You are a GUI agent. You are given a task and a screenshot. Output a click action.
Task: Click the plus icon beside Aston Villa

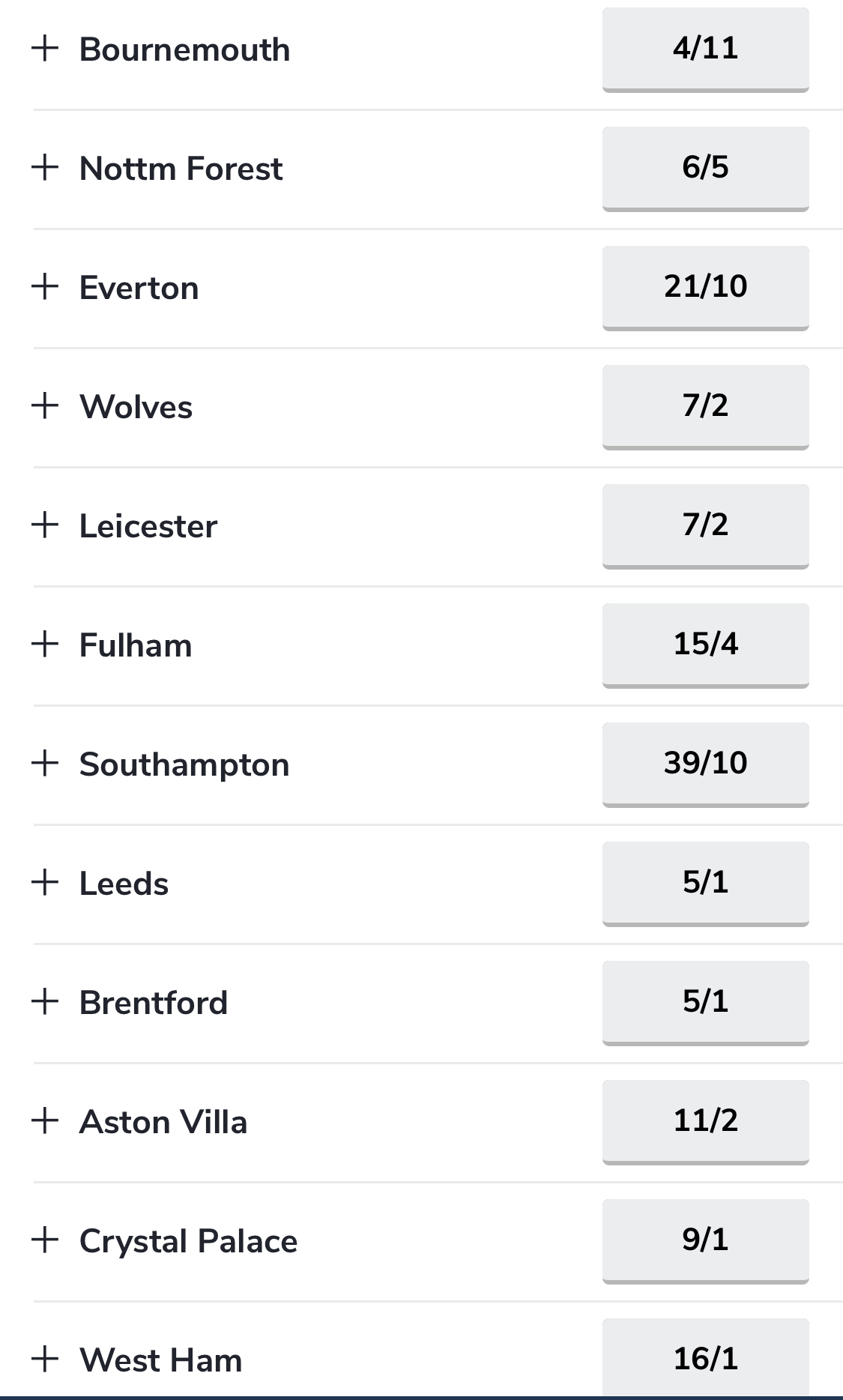tap(45, 1120)
